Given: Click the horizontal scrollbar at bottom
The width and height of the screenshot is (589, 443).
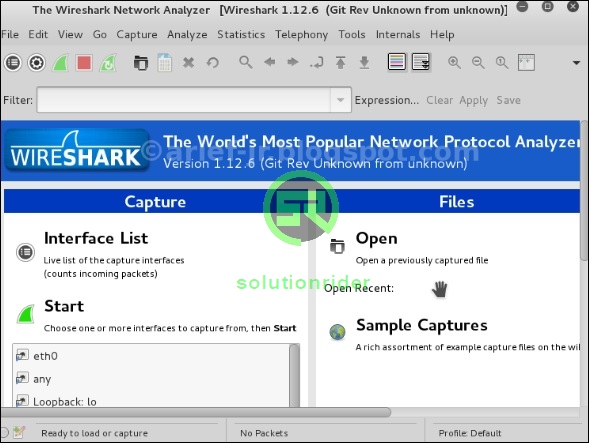Looking at the screenshot, I should pos(196,412).
